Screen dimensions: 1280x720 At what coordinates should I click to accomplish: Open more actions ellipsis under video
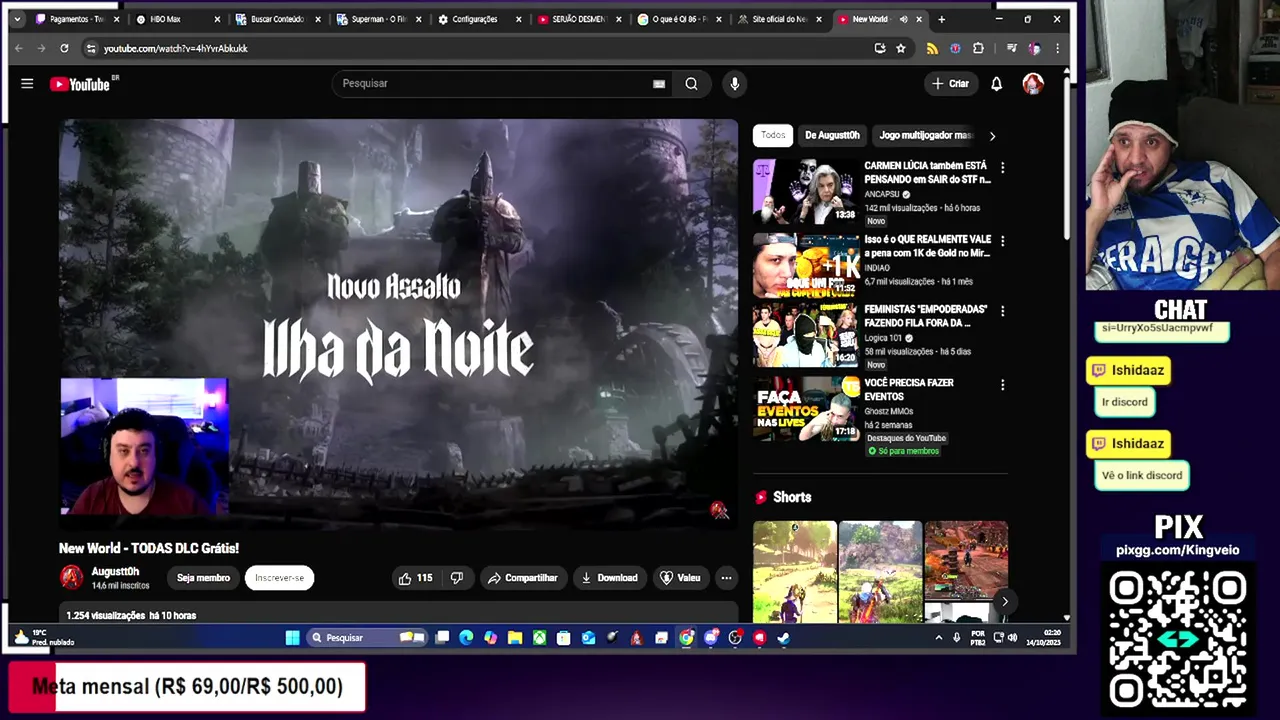click(x=727, y=578)
